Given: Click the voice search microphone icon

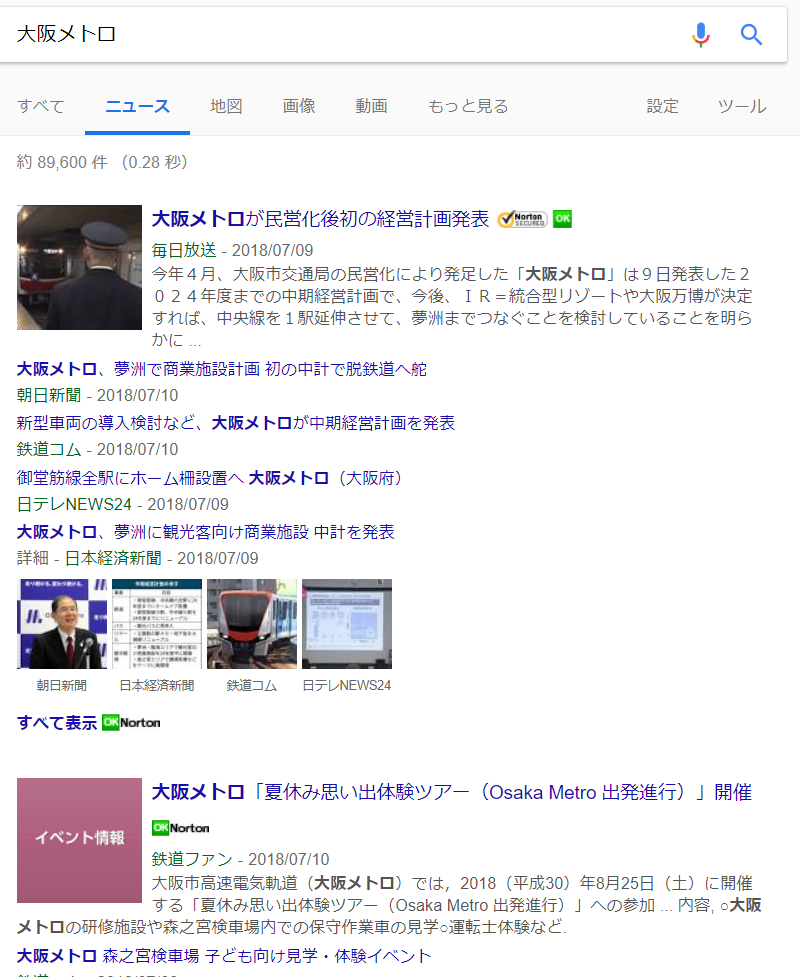Looking at the screenshot, I should (701, 35).
